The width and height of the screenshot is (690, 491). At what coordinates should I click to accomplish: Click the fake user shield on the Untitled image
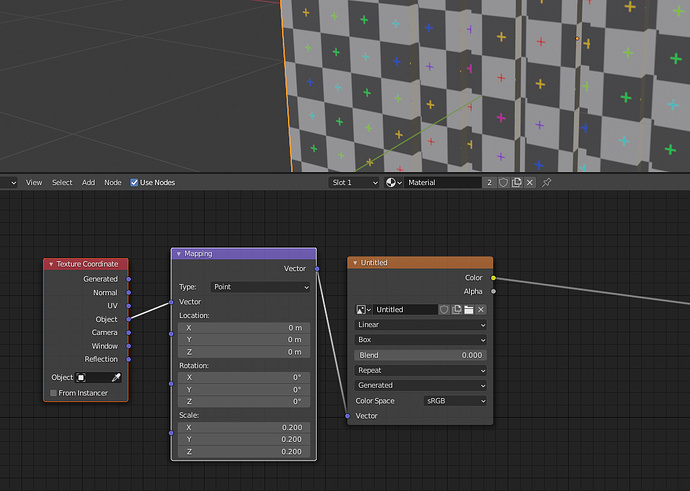pyautogui.click(x=444, y=310)
